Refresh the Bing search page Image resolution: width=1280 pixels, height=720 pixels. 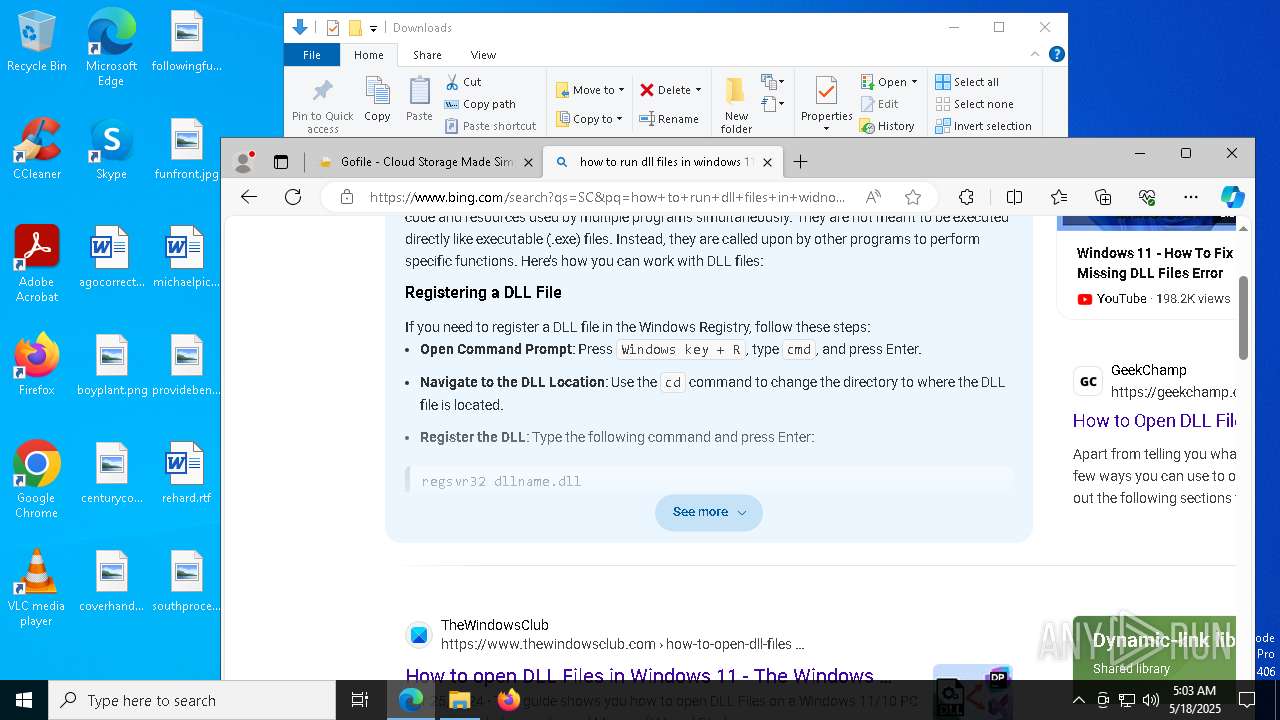tap(293, 197)
